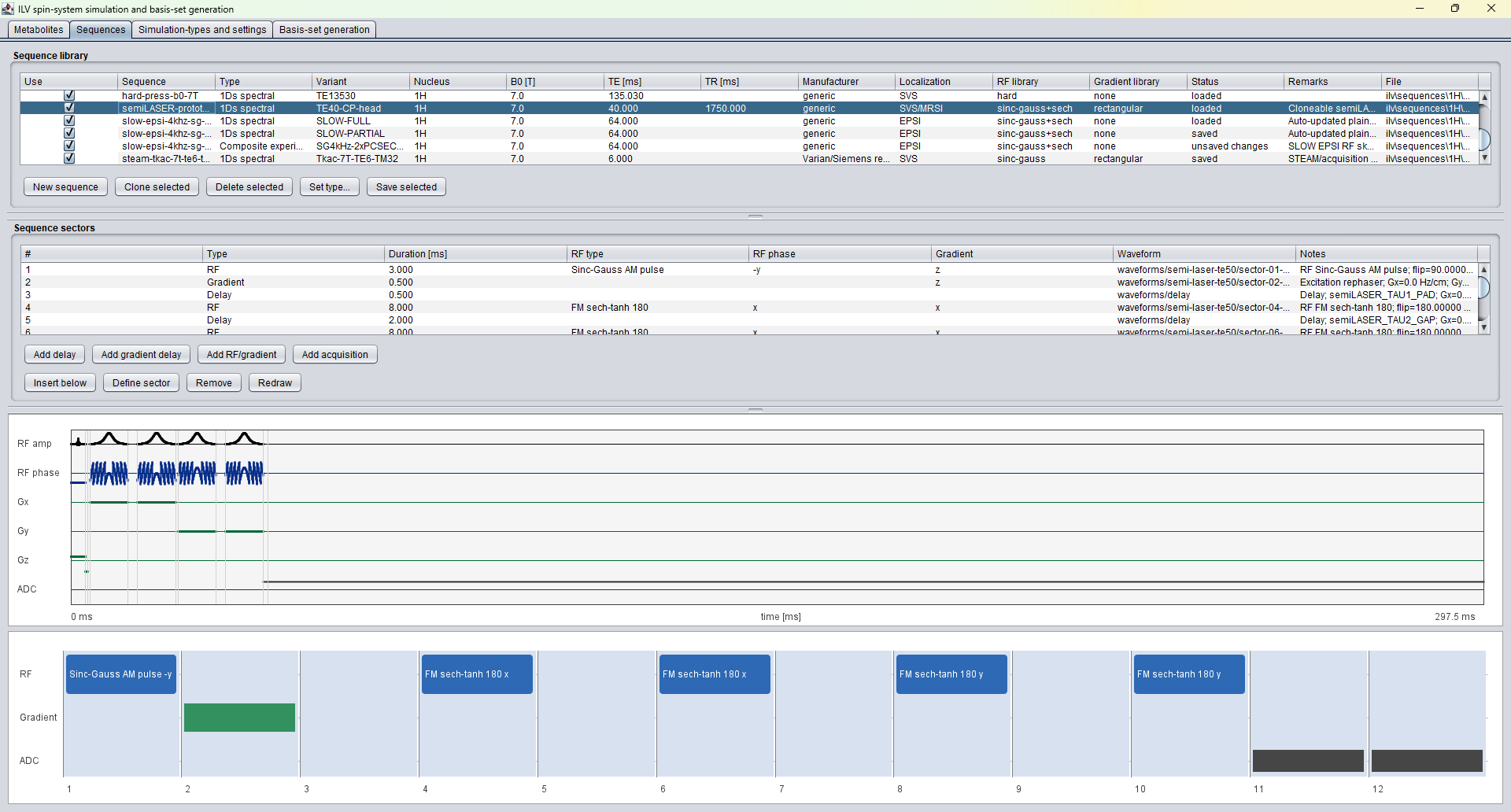
Task: Switch to the Sequences tab
Action: 101,30
